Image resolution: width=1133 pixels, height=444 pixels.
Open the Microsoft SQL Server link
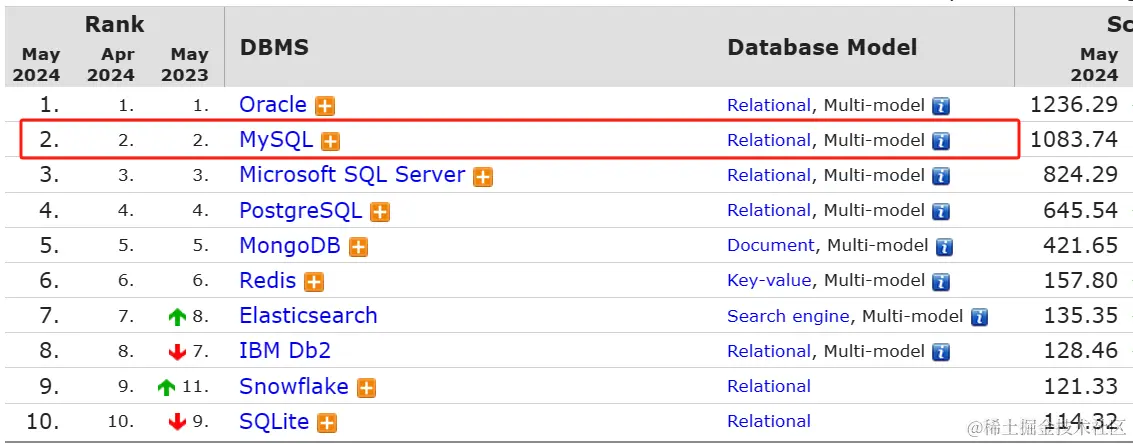pos(353,175)
